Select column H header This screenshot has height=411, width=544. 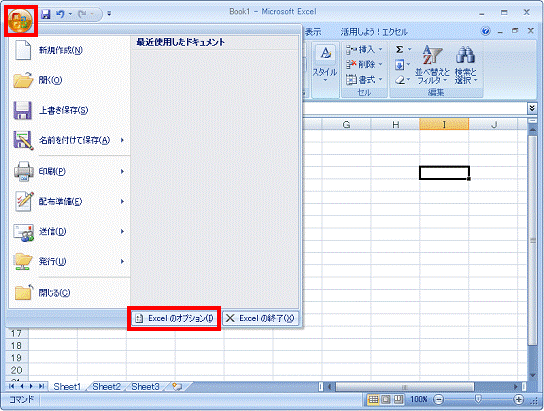(x=395, y=125)
